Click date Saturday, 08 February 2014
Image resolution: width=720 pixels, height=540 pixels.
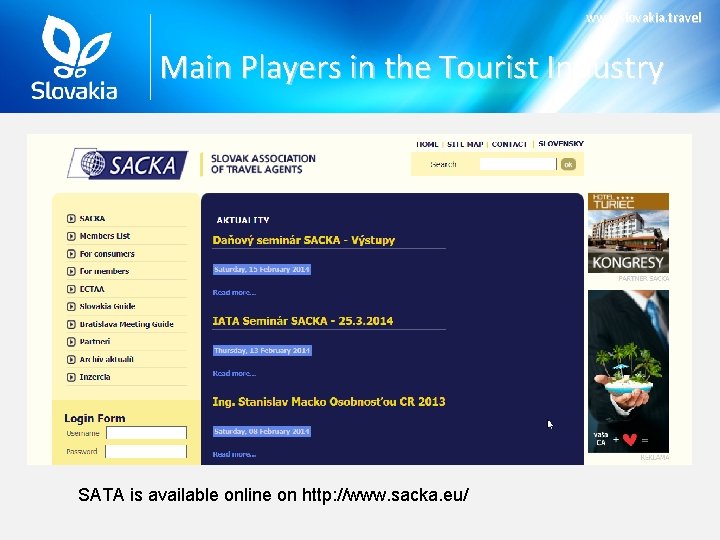coord(262,431)
